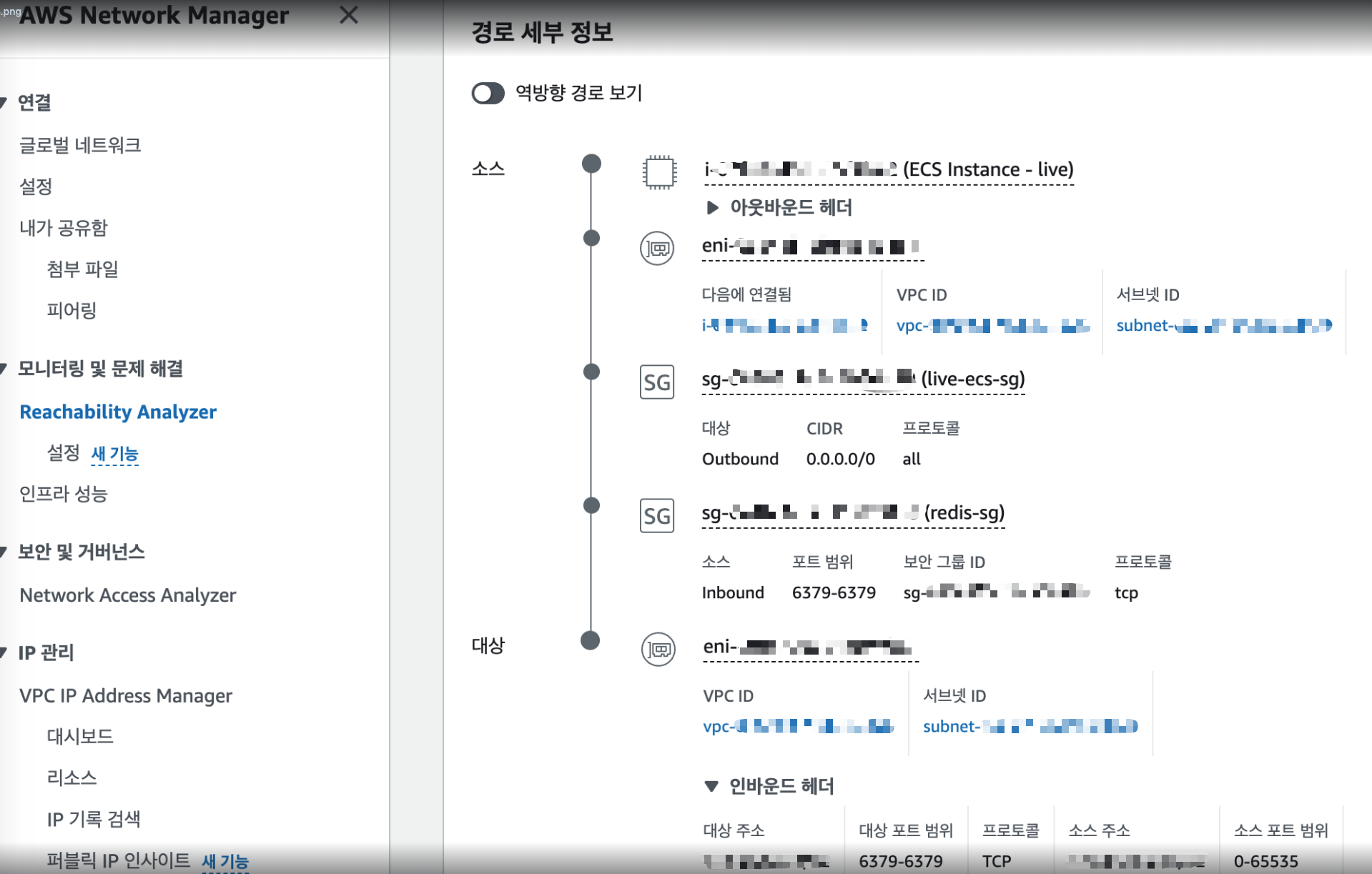Image resolution: width=1372 pixels, height=874 pixels.
Task: Click the live-ecs-sg SG icon
Action: tap(657, 382)
